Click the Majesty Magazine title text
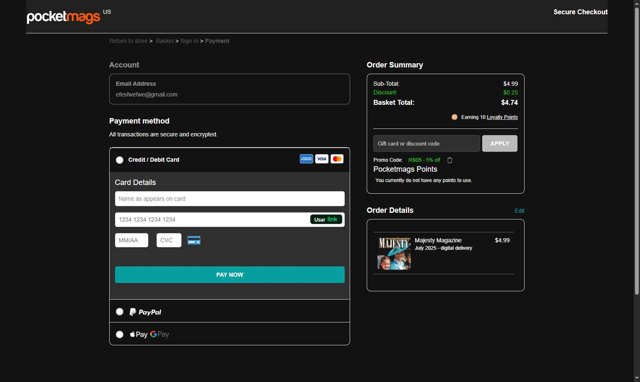The width and height of the screenshot is (640, 382). point(438,240)
